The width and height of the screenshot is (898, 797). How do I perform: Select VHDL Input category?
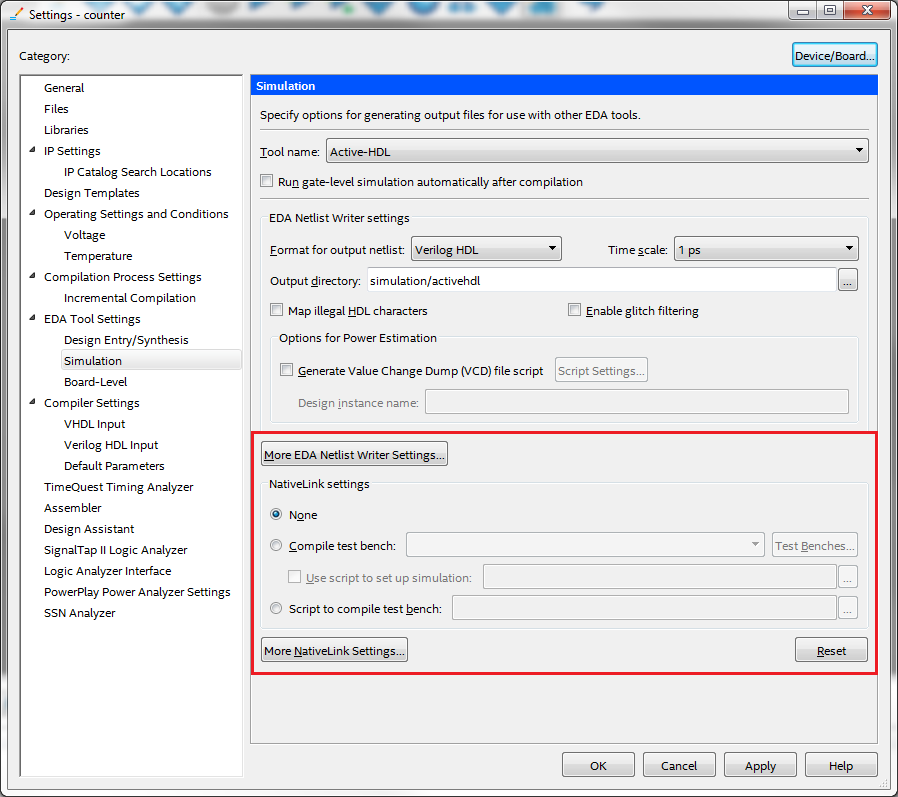click(94, 424)
